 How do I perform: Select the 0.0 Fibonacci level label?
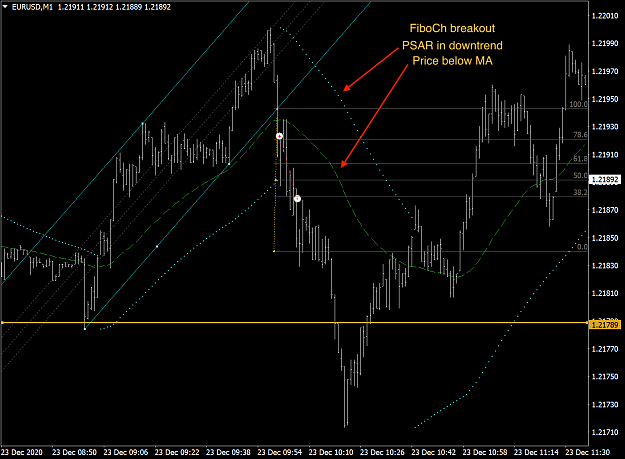[582, 247]
